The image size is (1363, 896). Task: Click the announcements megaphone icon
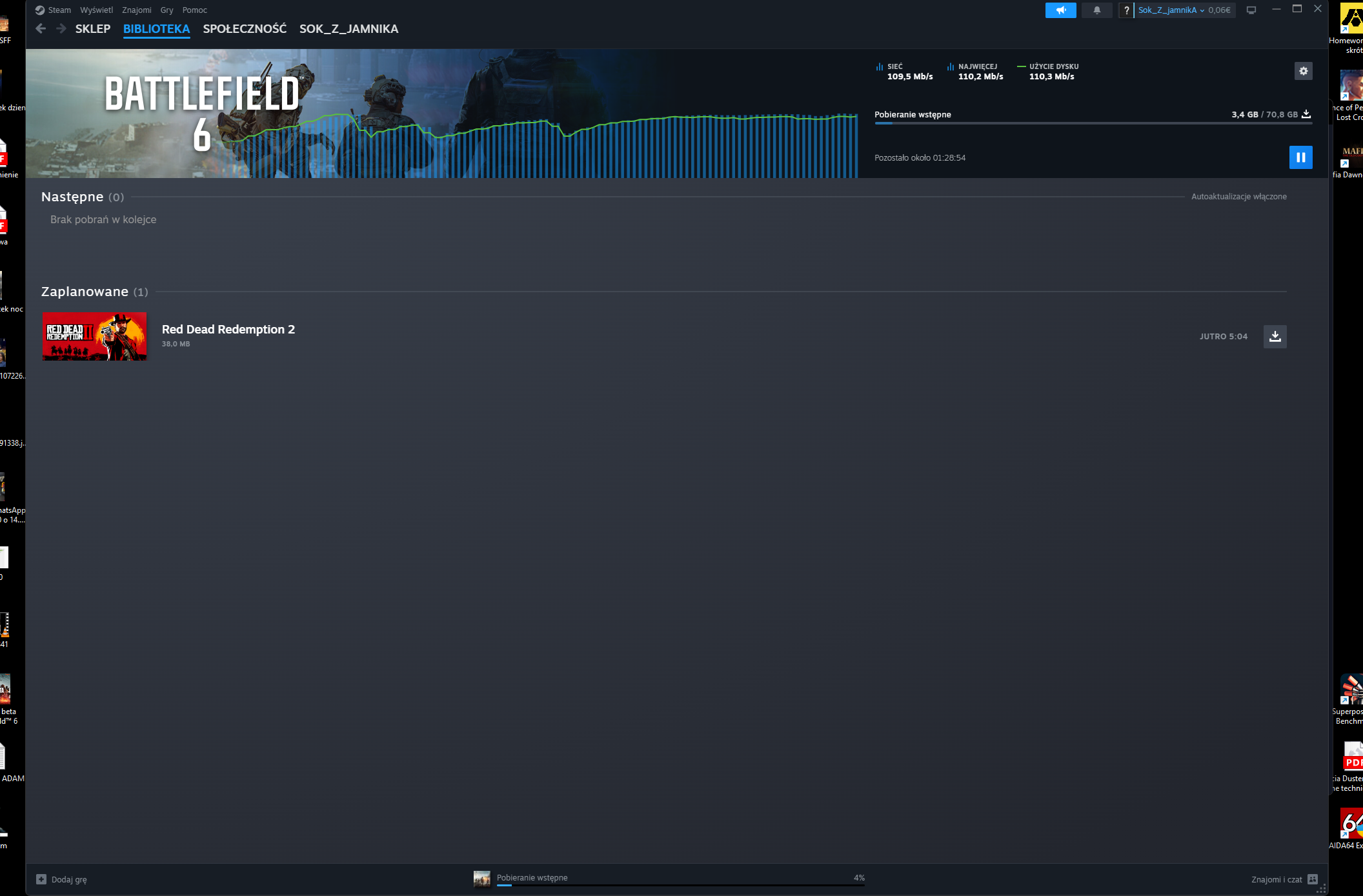[1060, 10]
